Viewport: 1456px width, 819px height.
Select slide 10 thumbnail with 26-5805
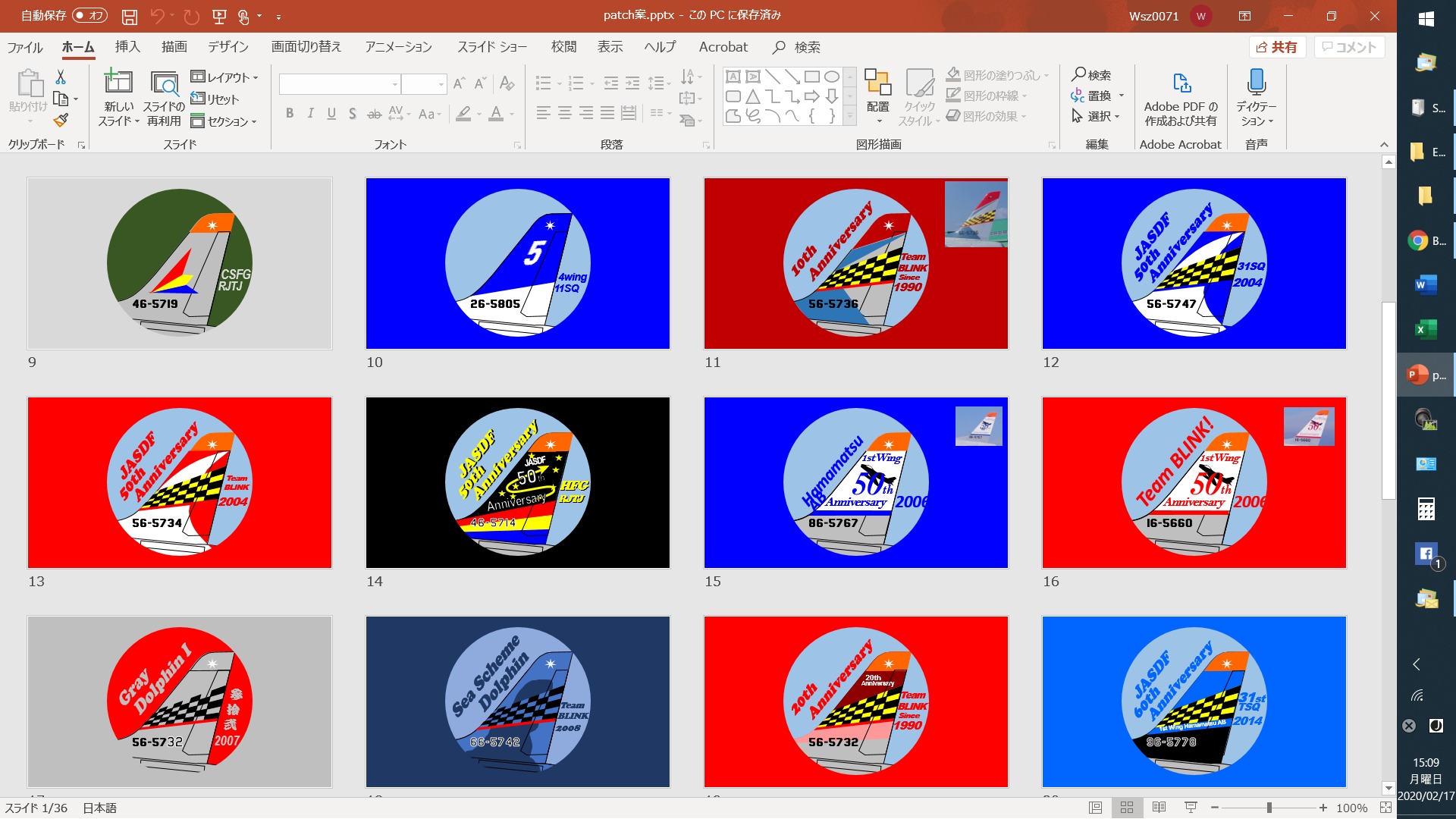(518, 263)
